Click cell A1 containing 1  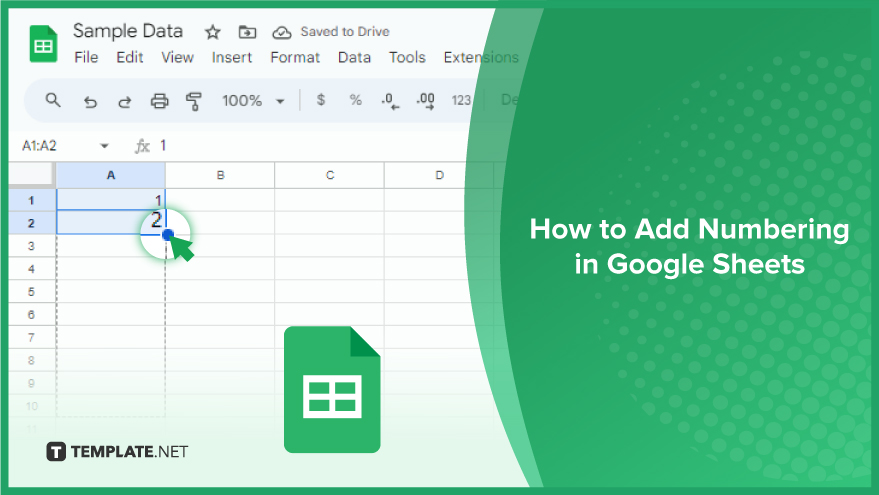pyautogui.click(x=111, y=200)
